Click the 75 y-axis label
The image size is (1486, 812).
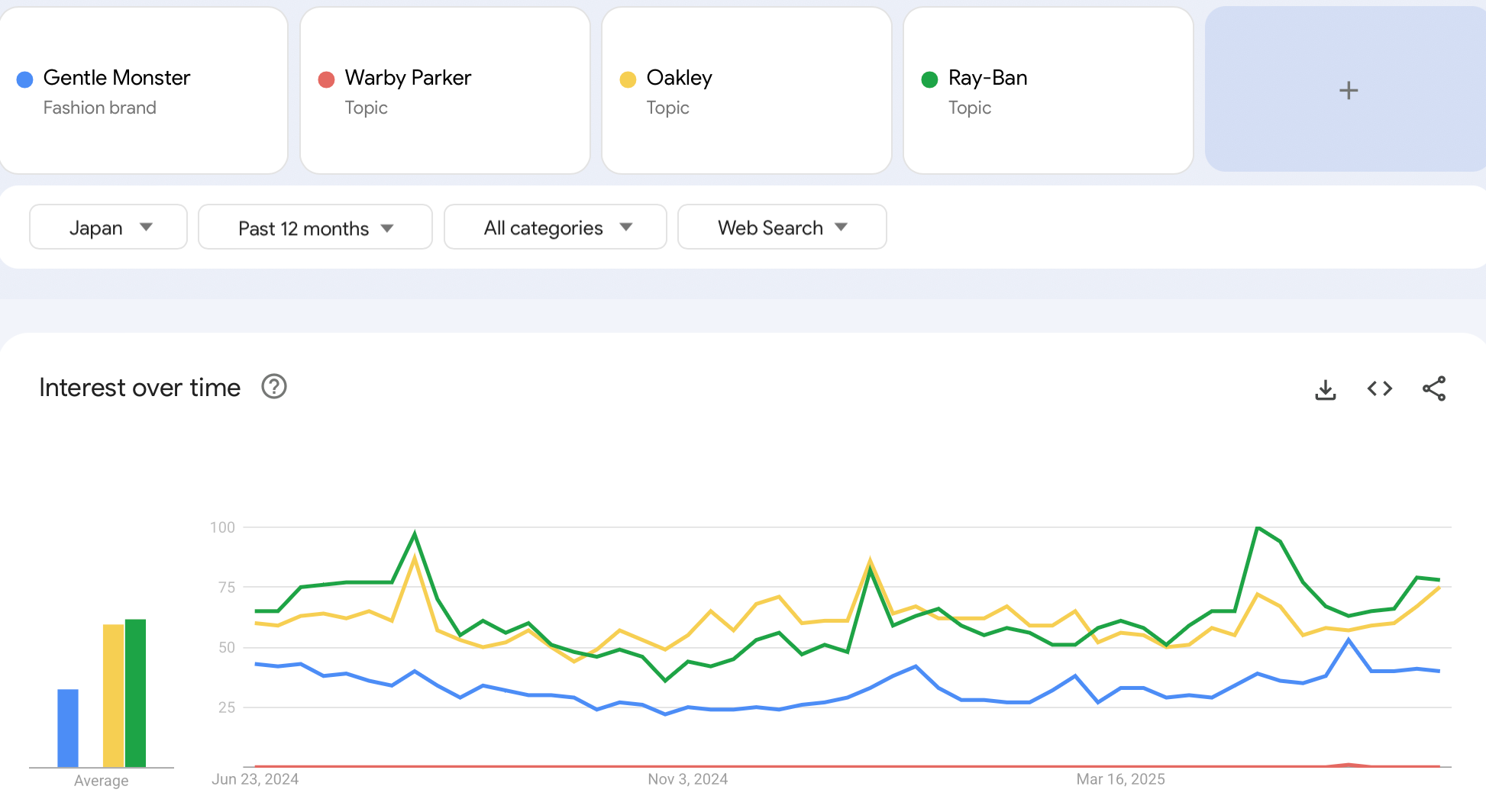coord(227,587)
